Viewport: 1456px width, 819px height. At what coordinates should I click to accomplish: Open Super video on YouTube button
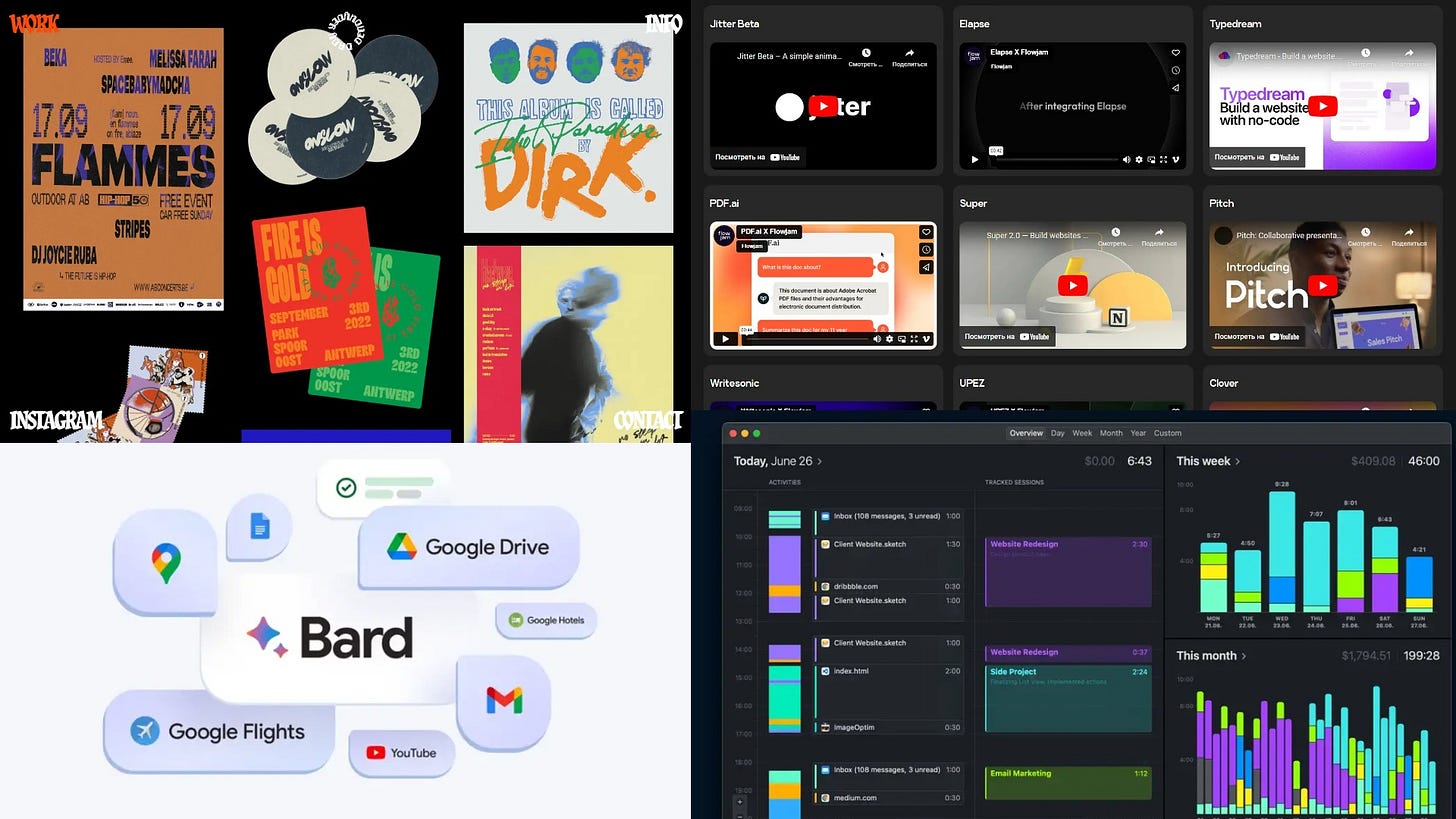(1007, 337)
